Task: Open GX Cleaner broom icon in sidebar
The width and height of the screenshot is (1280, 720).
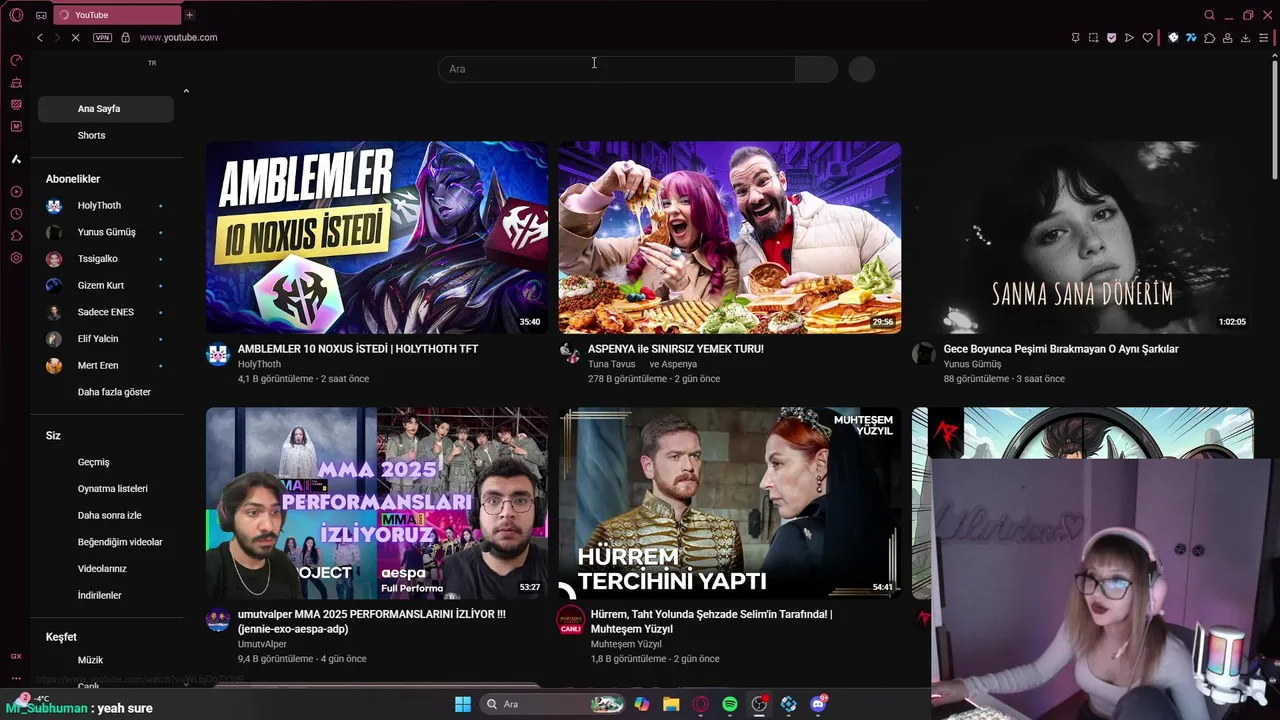Action: tap(16, 83)
